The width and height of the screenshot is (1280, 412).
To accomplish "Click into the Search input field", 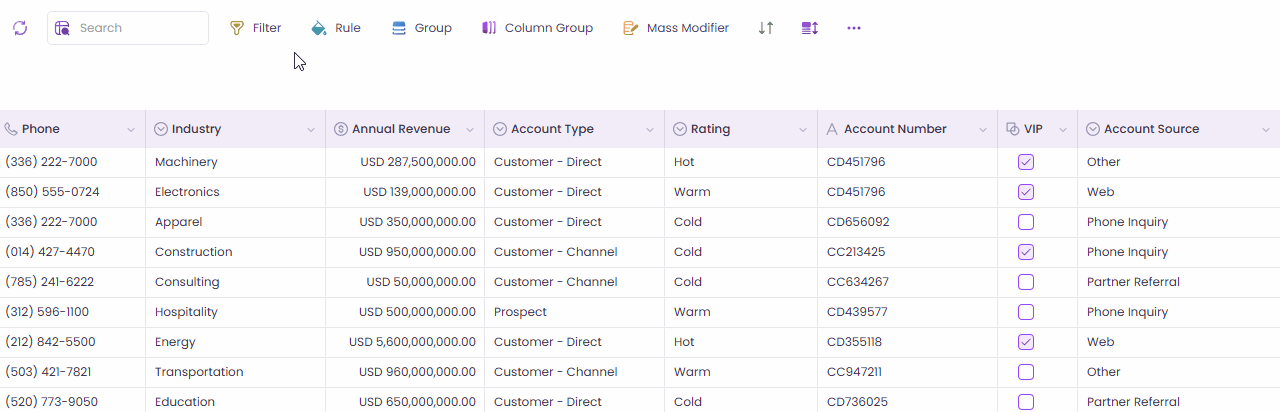I will (140, 28).
